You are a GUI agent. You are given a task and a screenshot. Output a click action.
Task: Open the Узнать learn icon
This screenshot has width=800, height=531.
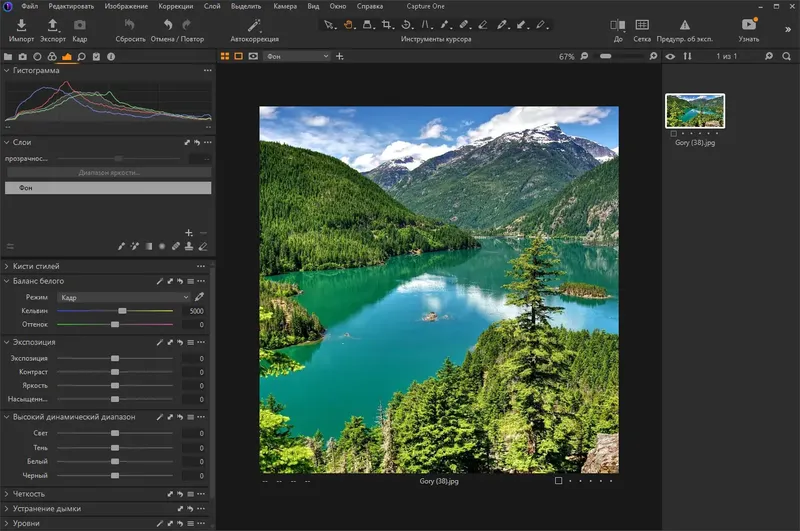(x=749, y=24)
